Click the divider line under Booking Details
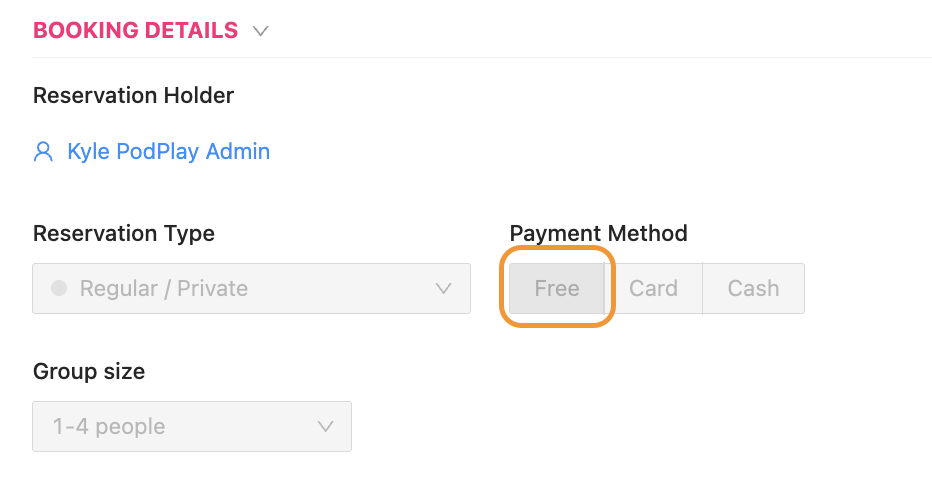This screenshot has height=504, width=932. [480, 58]
